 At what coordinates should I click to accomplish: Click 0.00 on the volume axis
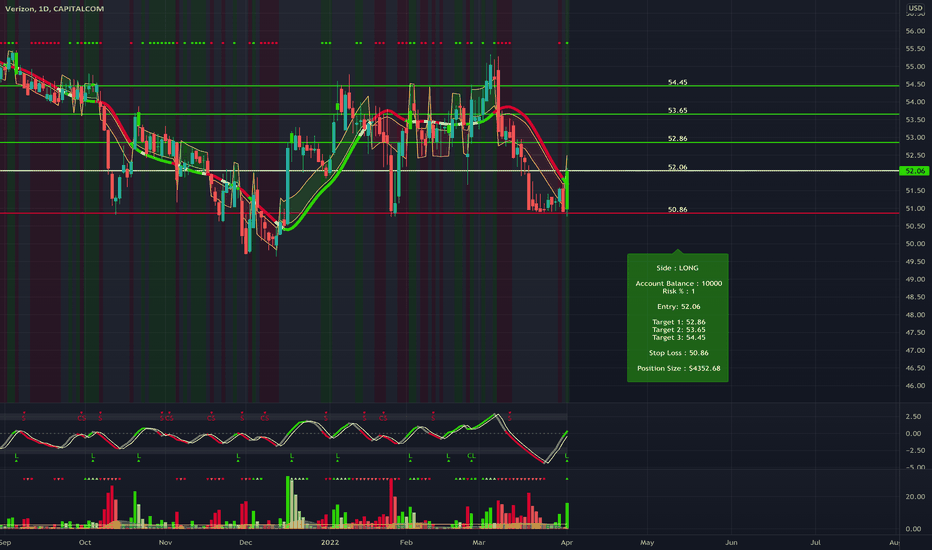click(x=914, y=529)
